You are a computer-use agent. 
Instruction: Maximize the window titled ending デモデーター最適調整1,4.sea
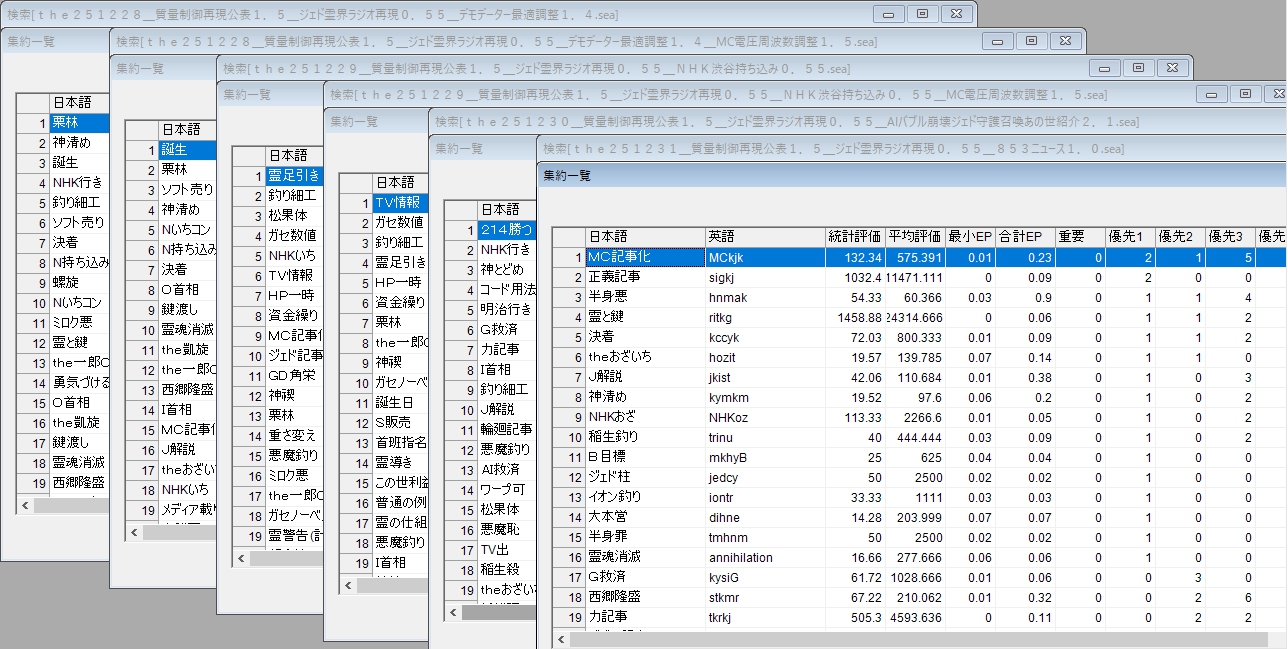[x=922, y=14]
